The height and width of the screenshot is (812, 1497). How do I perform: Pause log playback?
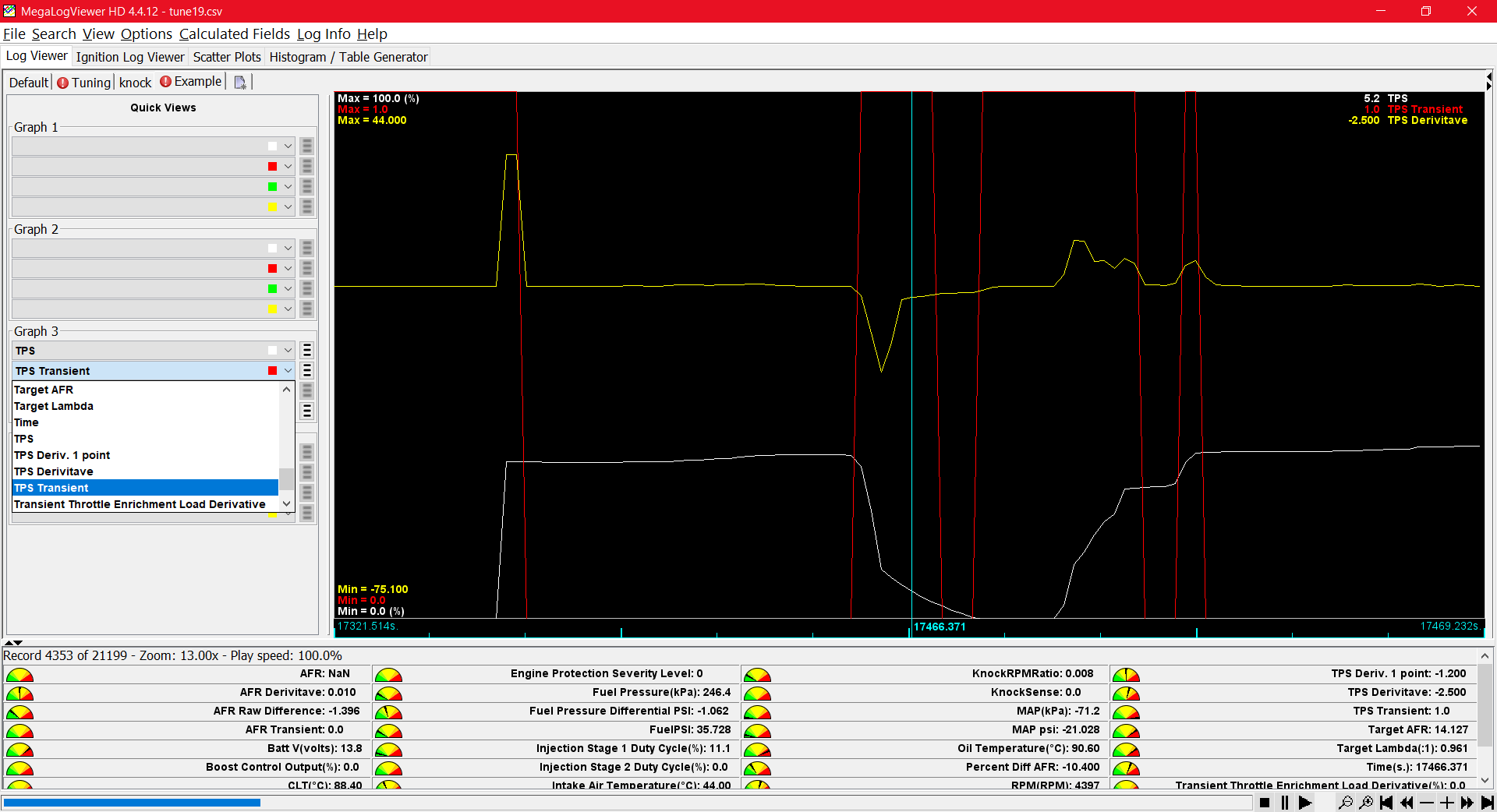1285,803
